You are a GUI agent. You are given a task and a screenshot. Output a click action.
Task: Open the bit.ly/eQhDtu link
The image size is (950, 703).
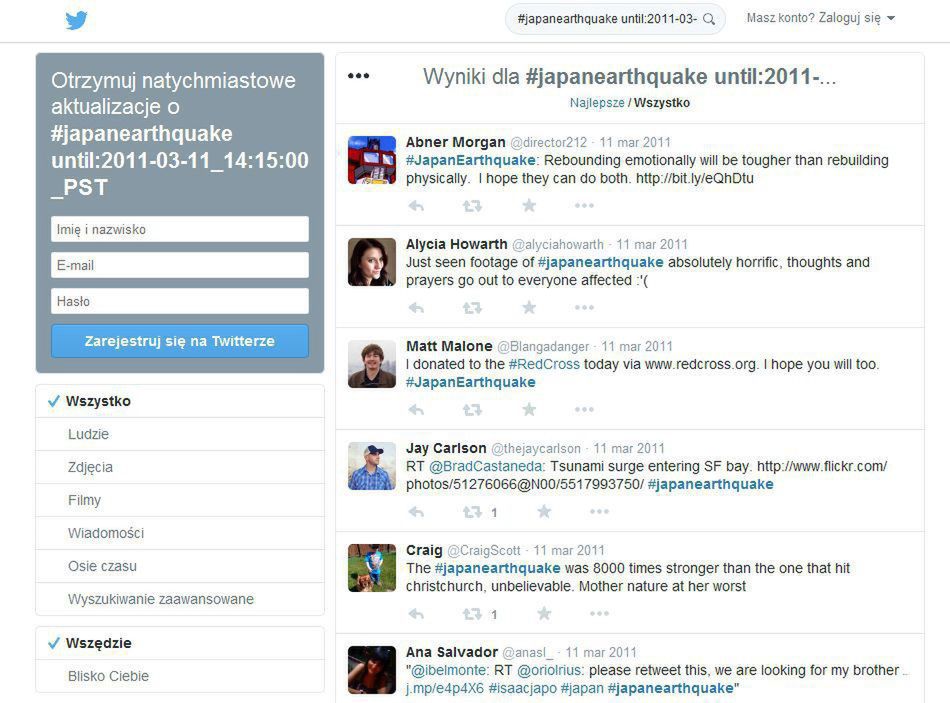point(695,178)
